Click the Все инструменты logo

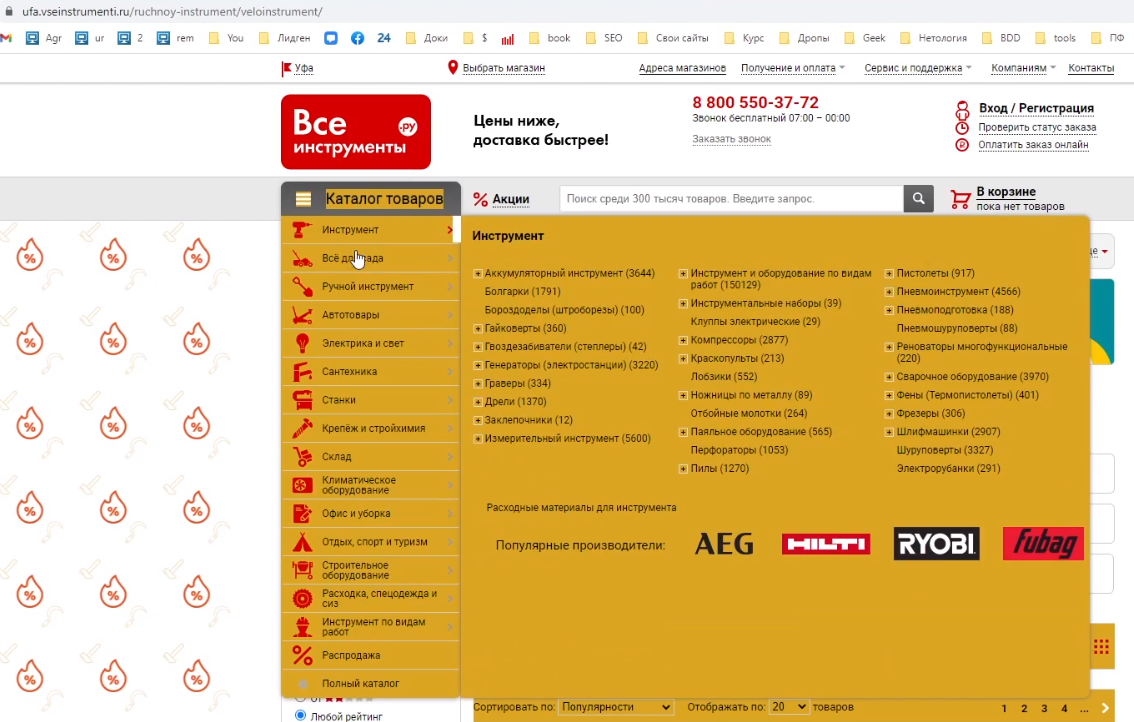356,132
